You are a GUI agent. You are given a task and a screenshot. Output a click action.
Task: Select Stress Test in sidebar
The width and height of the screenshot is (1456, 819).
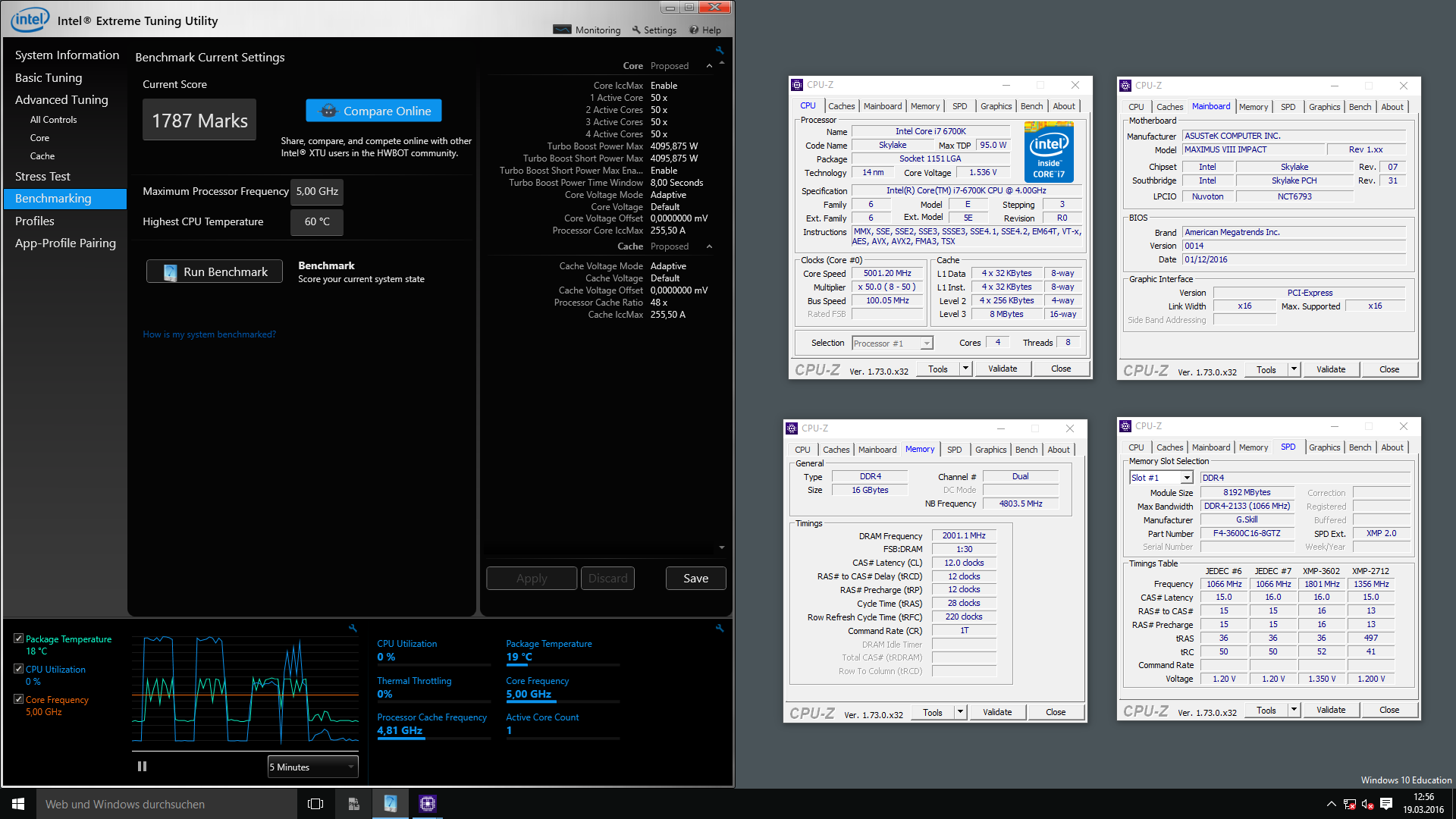tap(42, 176)
